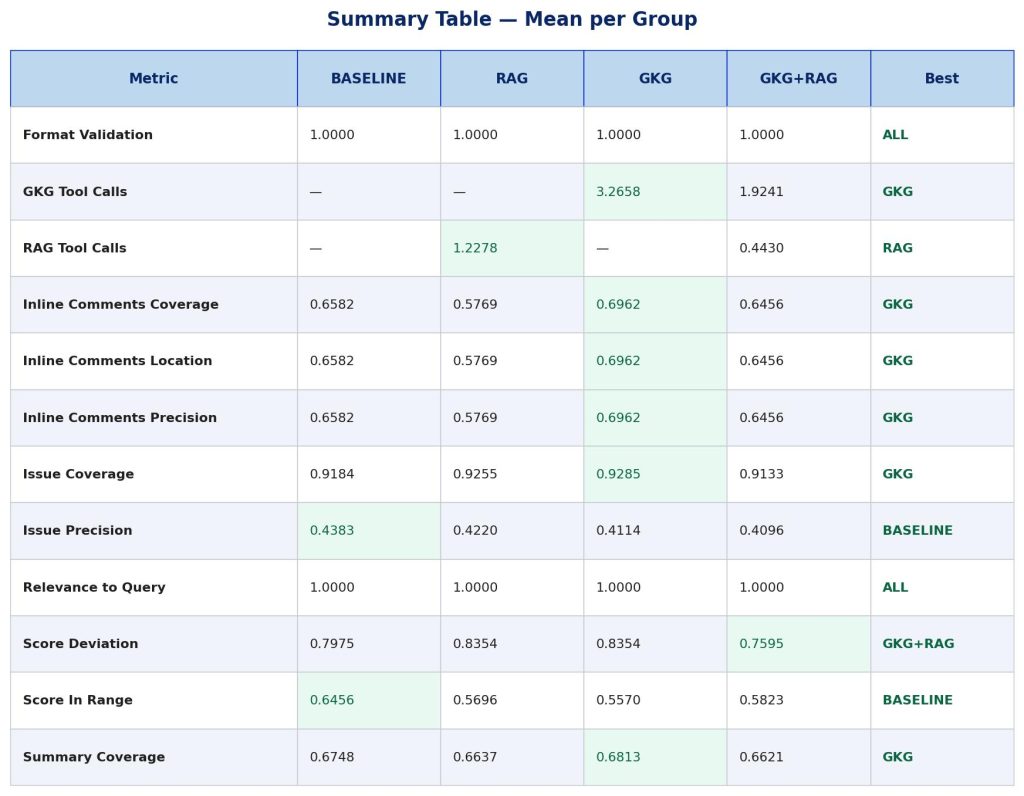This screenshot has width=1024, height=796.
Task: Click highlighted 0.6456 Score In Range value
Action: pos(332,700)
